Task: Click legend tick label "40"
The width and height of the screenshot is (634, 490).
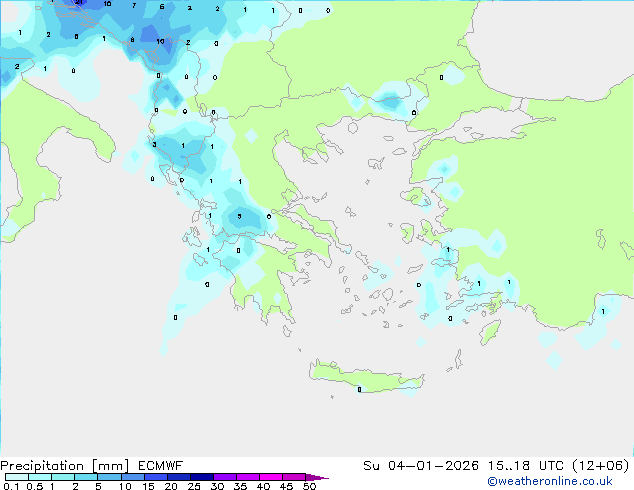Action: pyautogui.click(x=263, y=486)
